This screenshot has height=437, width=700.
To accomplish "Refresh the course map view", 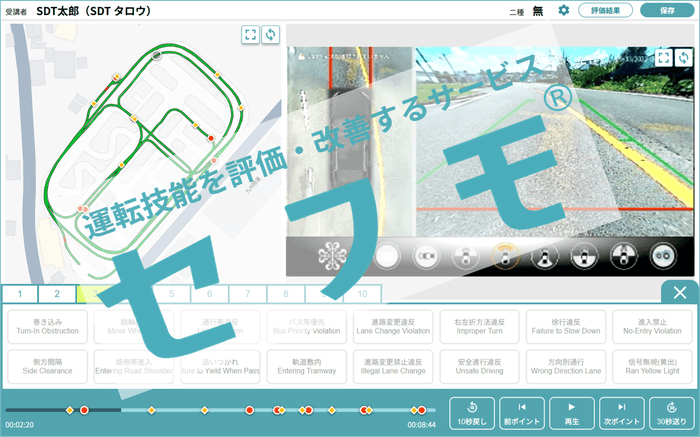I will [x=270, y=35].
